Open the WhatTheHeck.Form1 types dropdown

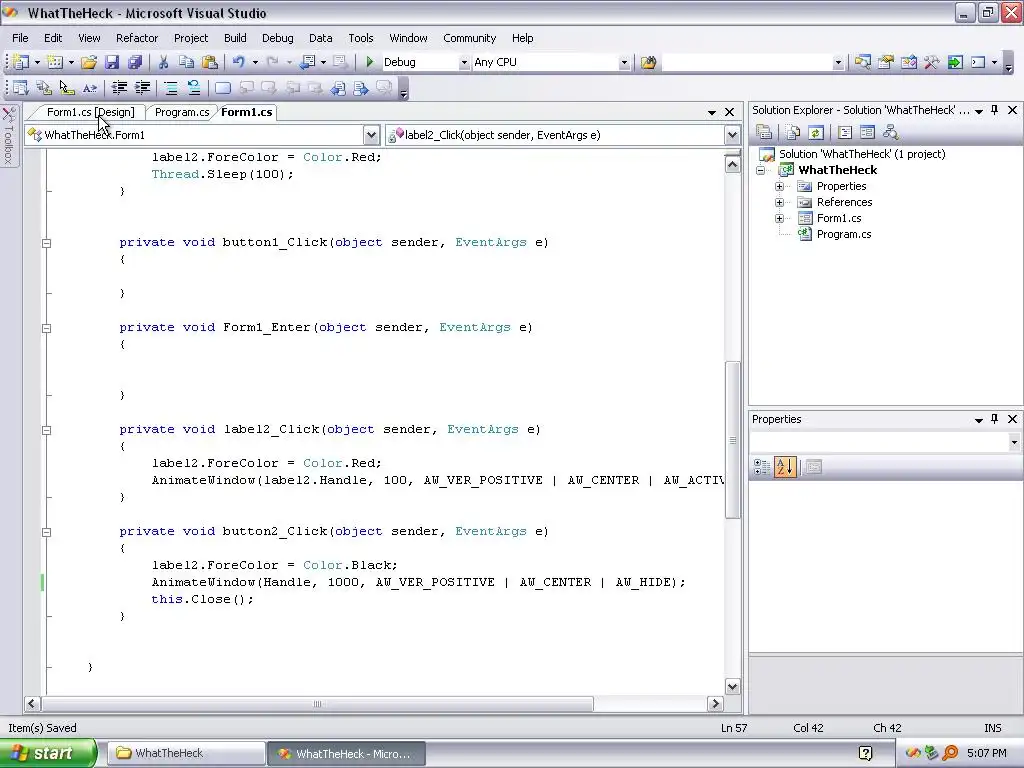[371, 135]
